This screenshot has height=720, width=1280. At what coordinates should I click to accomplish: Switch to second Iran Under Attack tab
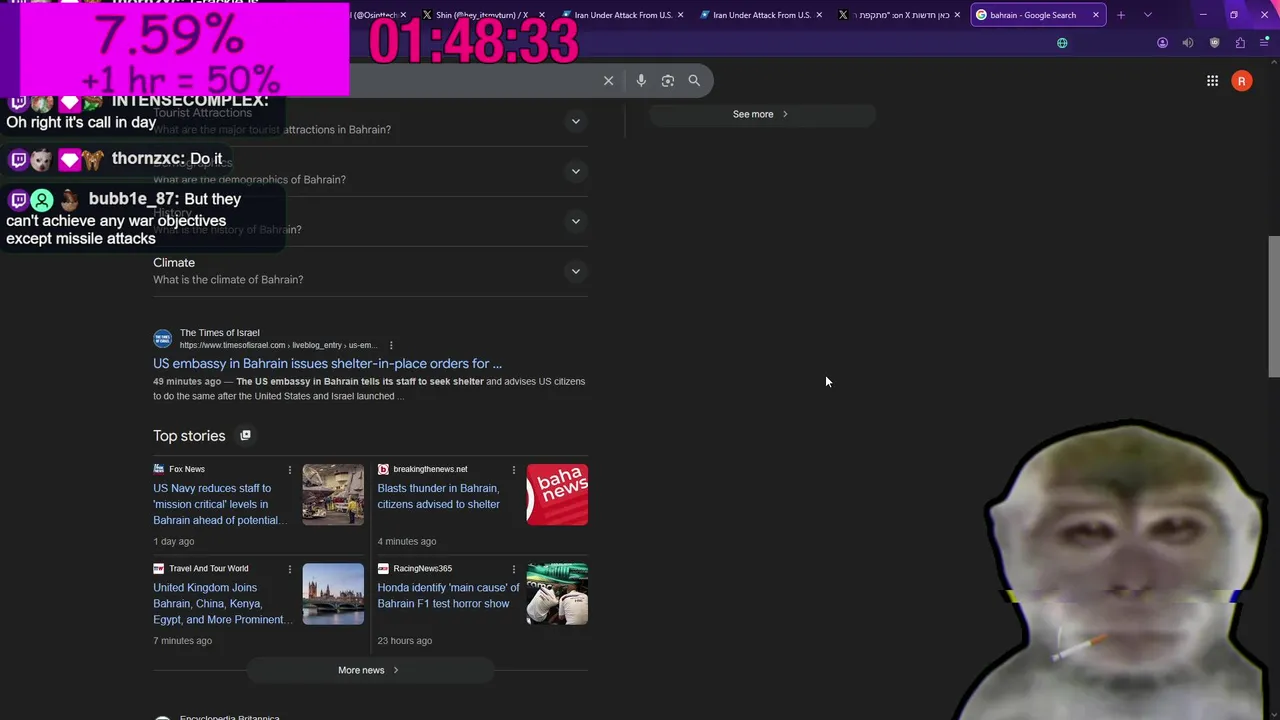(x=762, y=15)
